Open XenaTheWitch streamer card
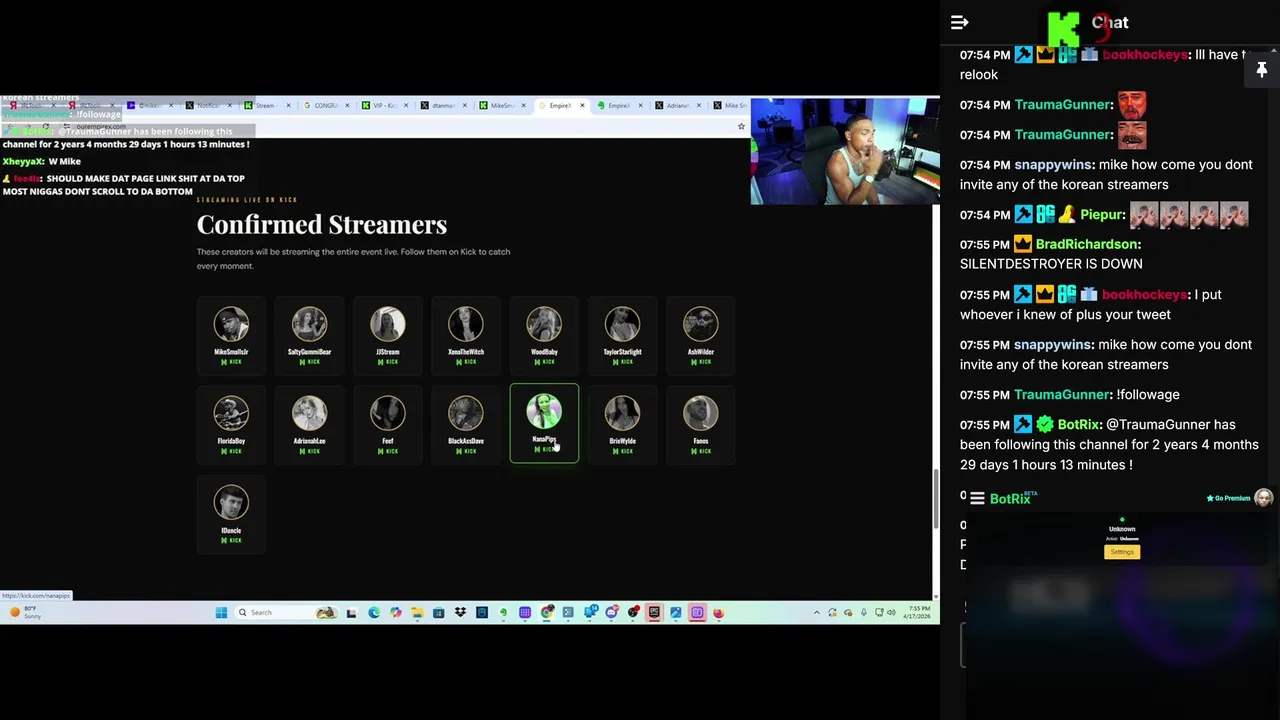This screenshot has width=1280, height=720. point(466,336)
